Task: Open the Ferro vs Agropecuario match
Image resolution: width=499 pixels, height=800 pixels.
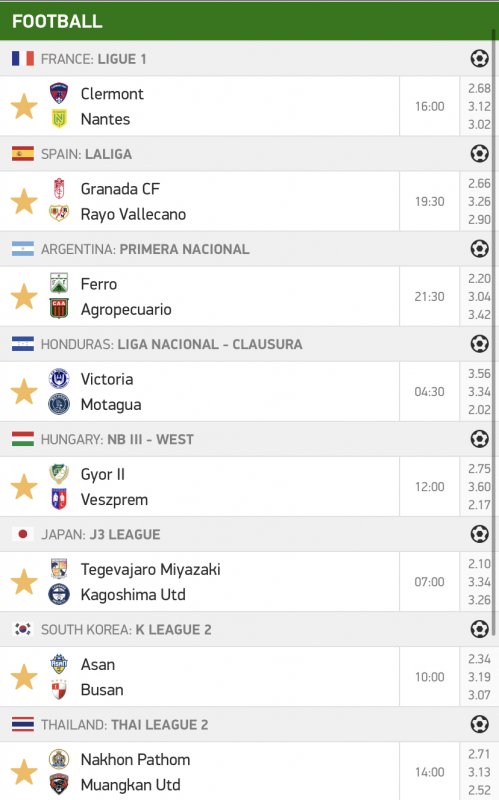Action: (199, 296)
